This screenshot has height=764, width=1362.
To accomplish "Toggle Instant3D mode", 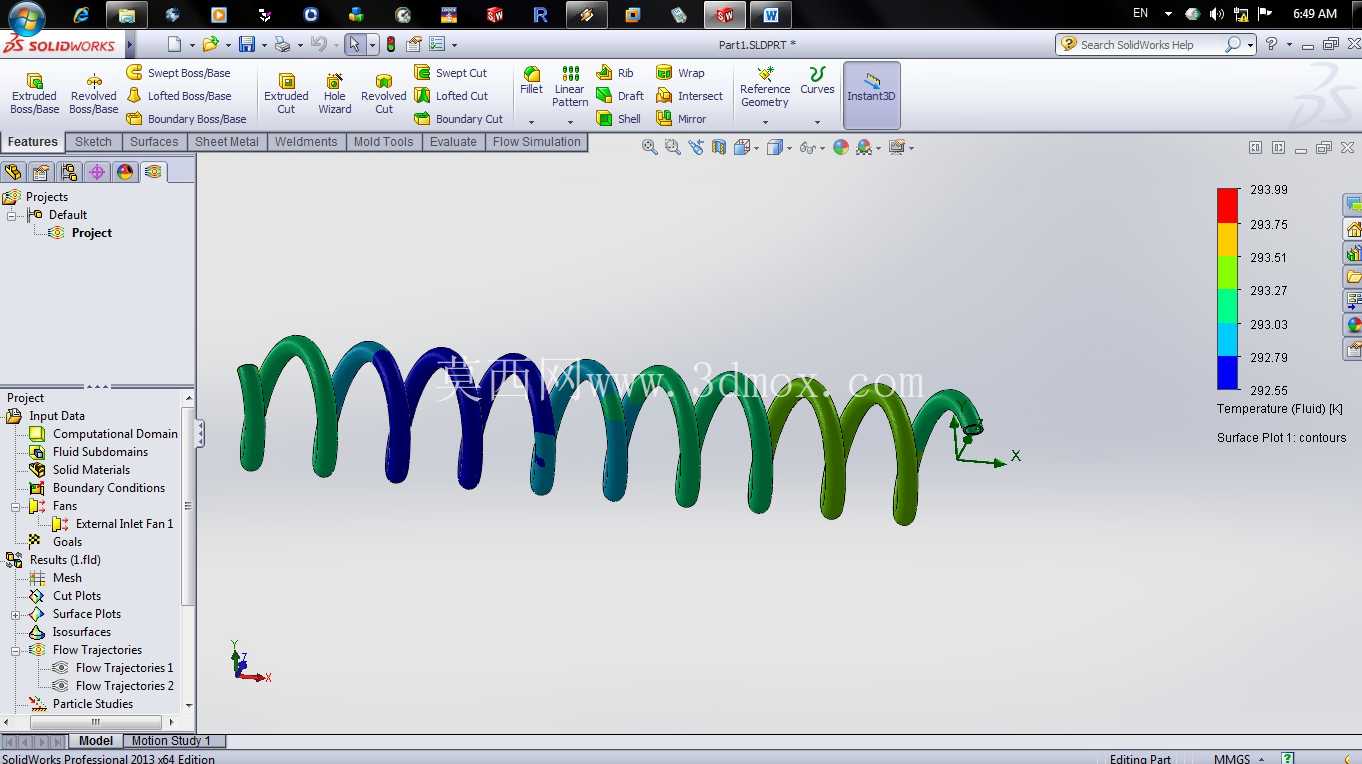I will (872, 94).
